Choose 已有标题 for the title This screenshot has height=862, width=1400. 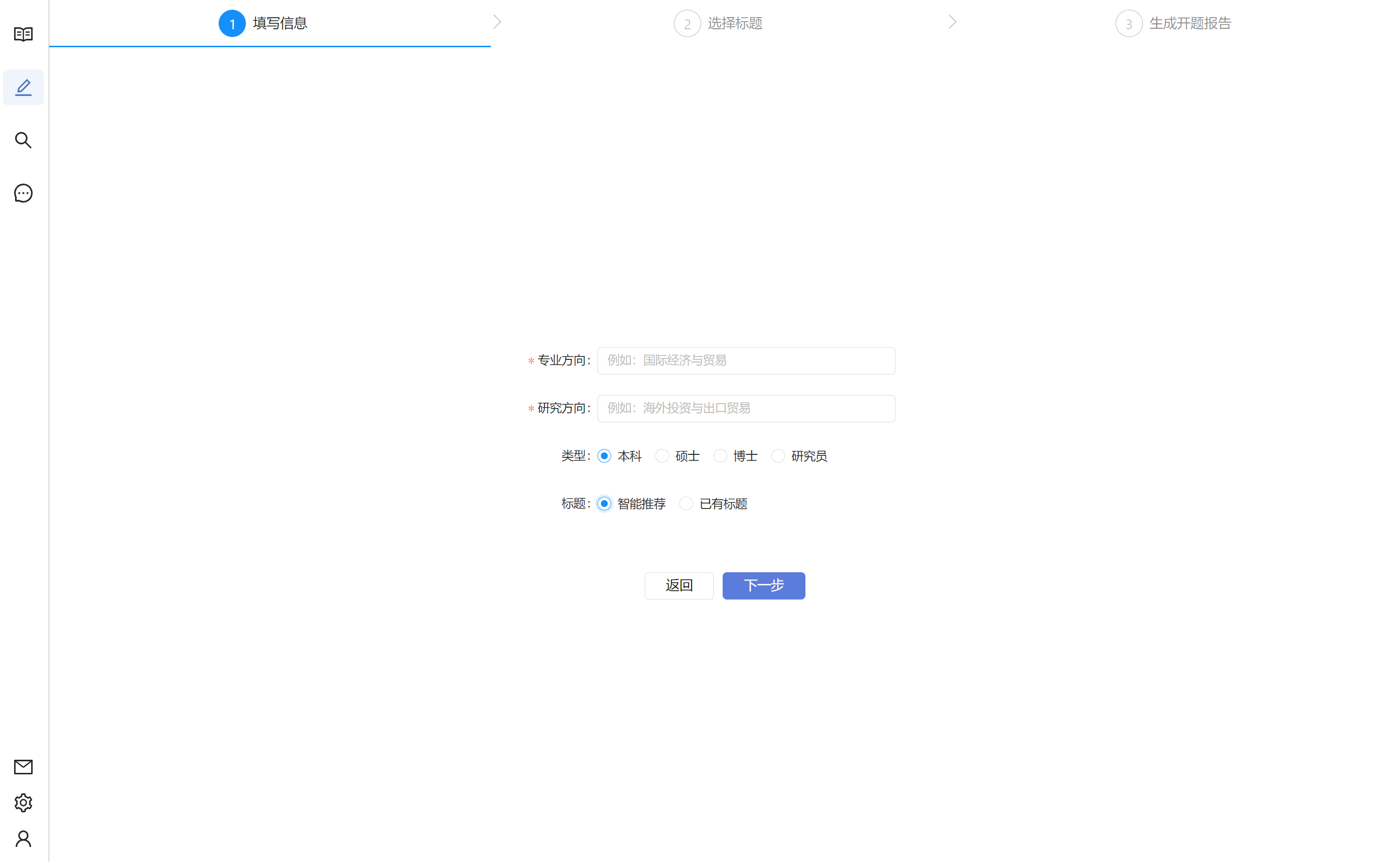pyautogui.click(x=686, y=504)
